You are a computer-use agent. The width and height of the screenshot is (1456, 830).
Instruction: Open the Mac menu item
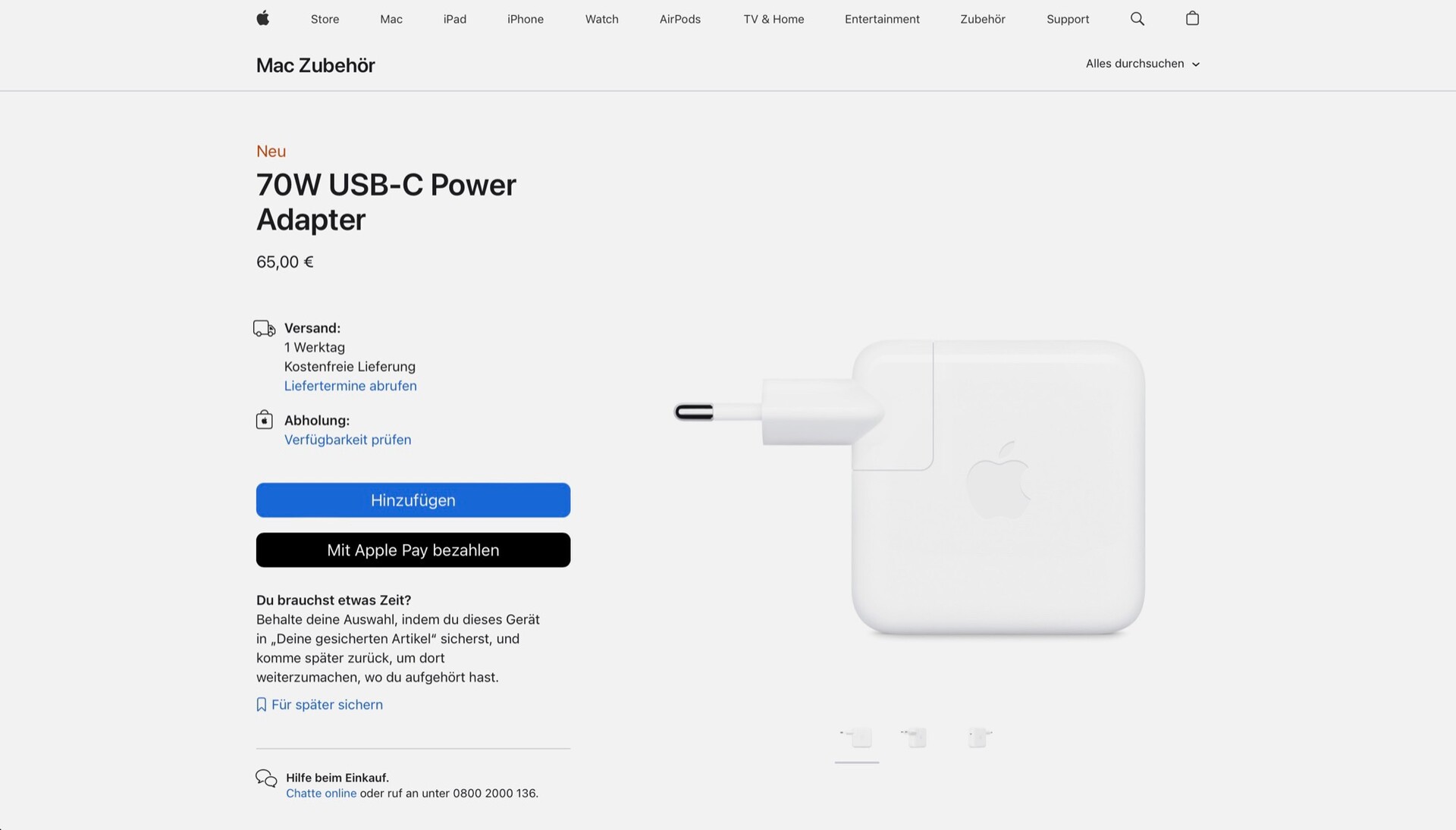coord(391,19)
